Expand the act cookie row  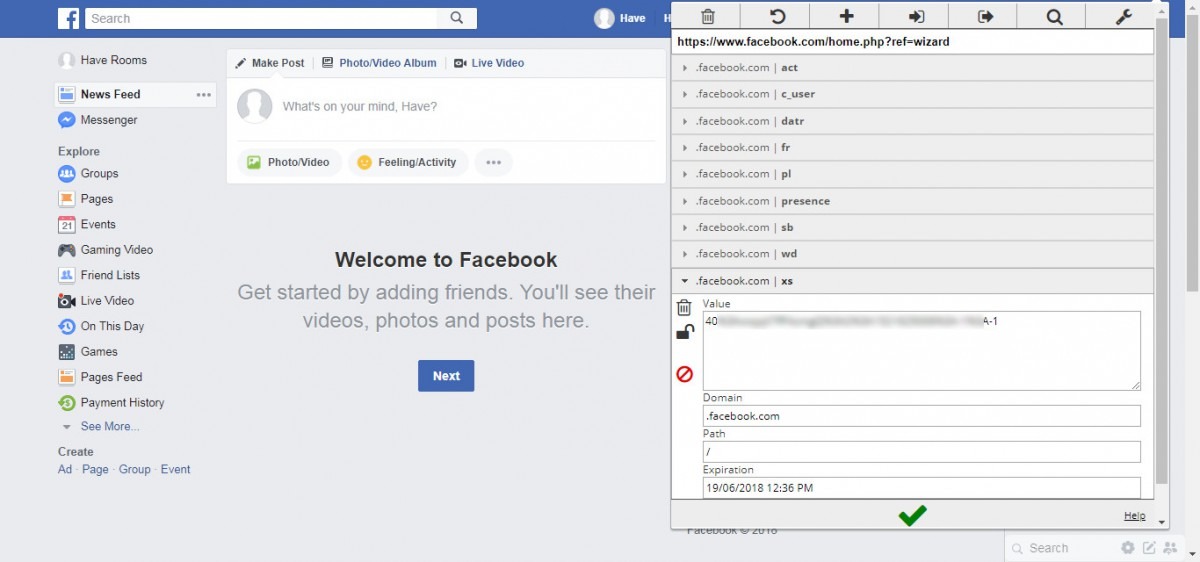coord(912,67)
